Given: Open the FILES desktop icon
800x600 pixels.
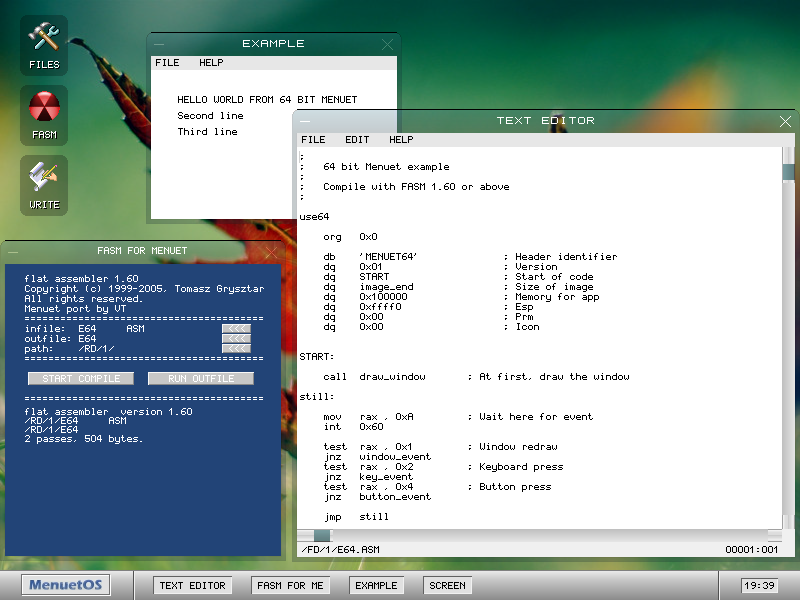Looking at the screenshot, I should [x=44, y=45].
